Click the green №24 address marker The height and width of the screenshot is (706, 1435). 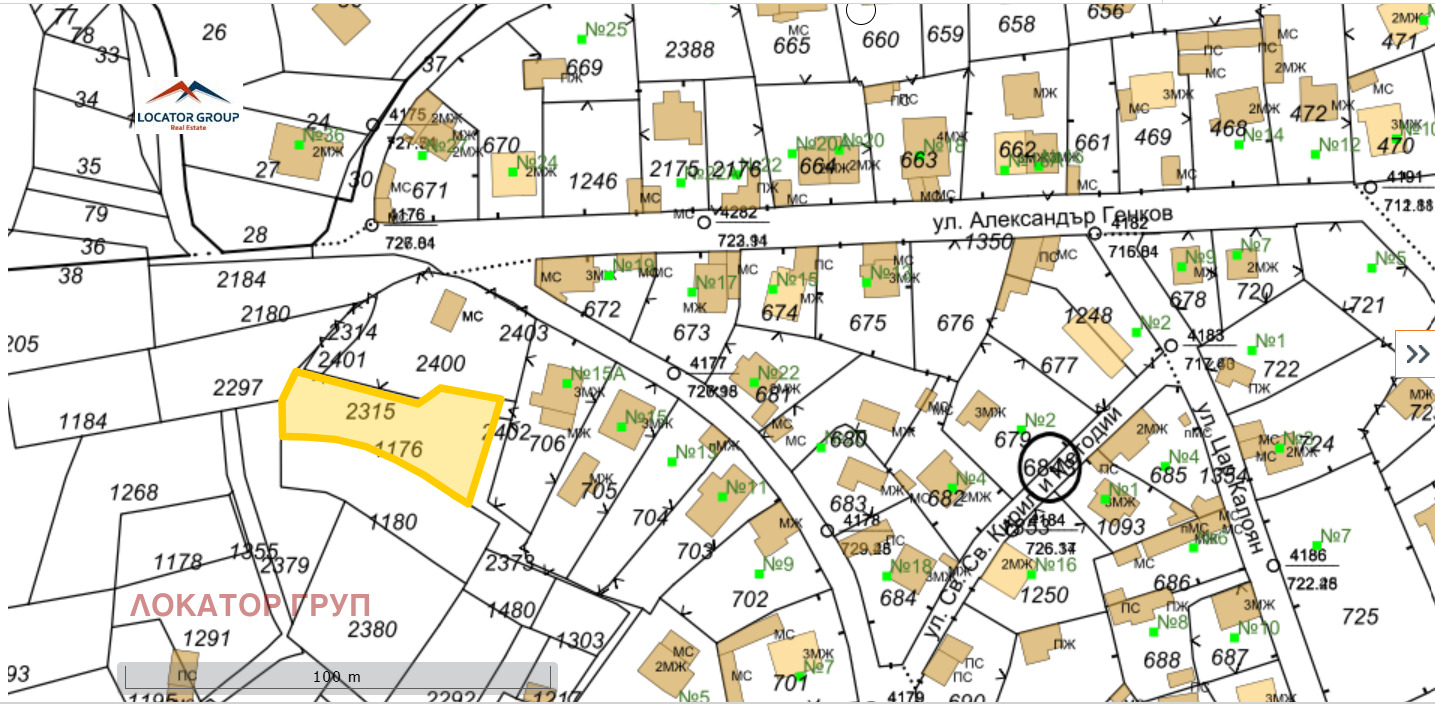(514, 171)
